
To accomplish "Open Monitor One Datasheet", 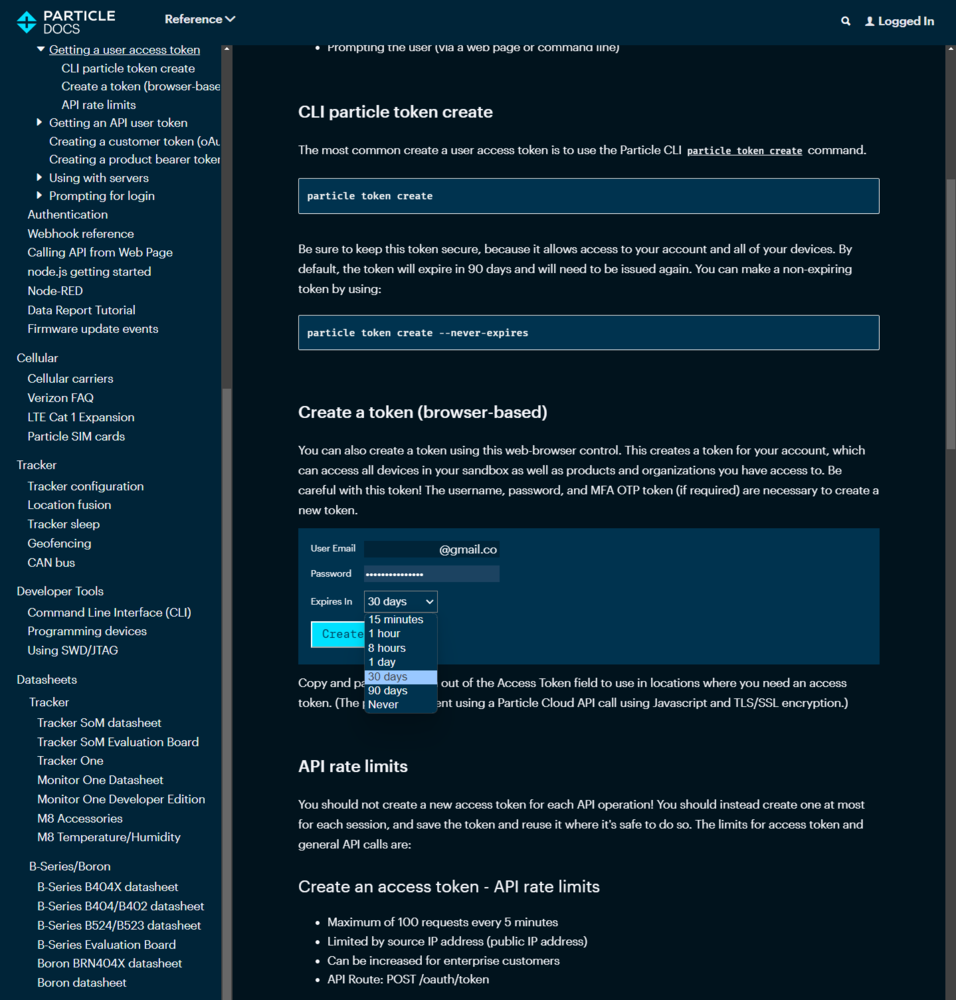I will click(100, 779).
